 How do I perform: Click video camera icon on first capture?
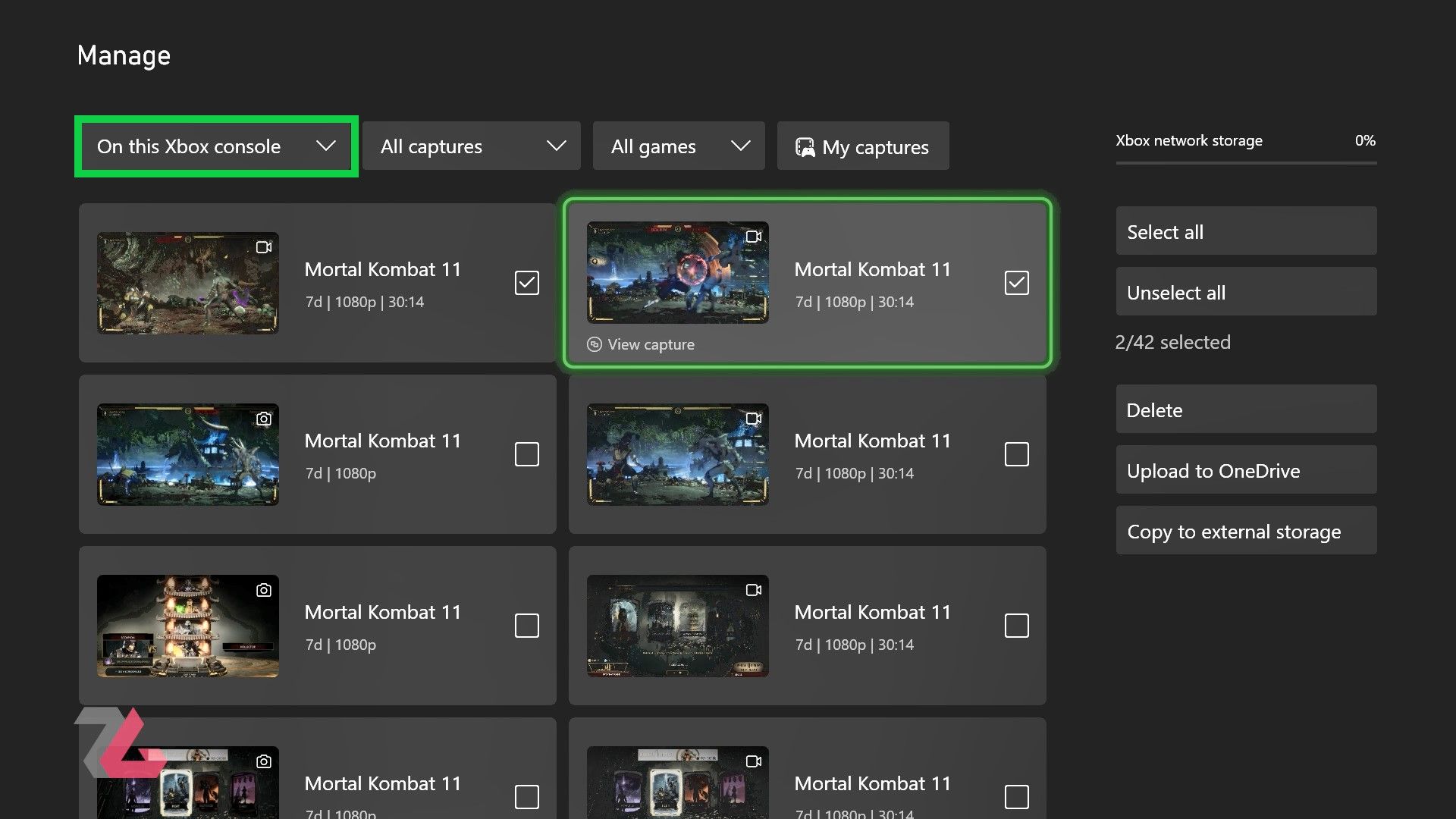[x=263, y=247]
